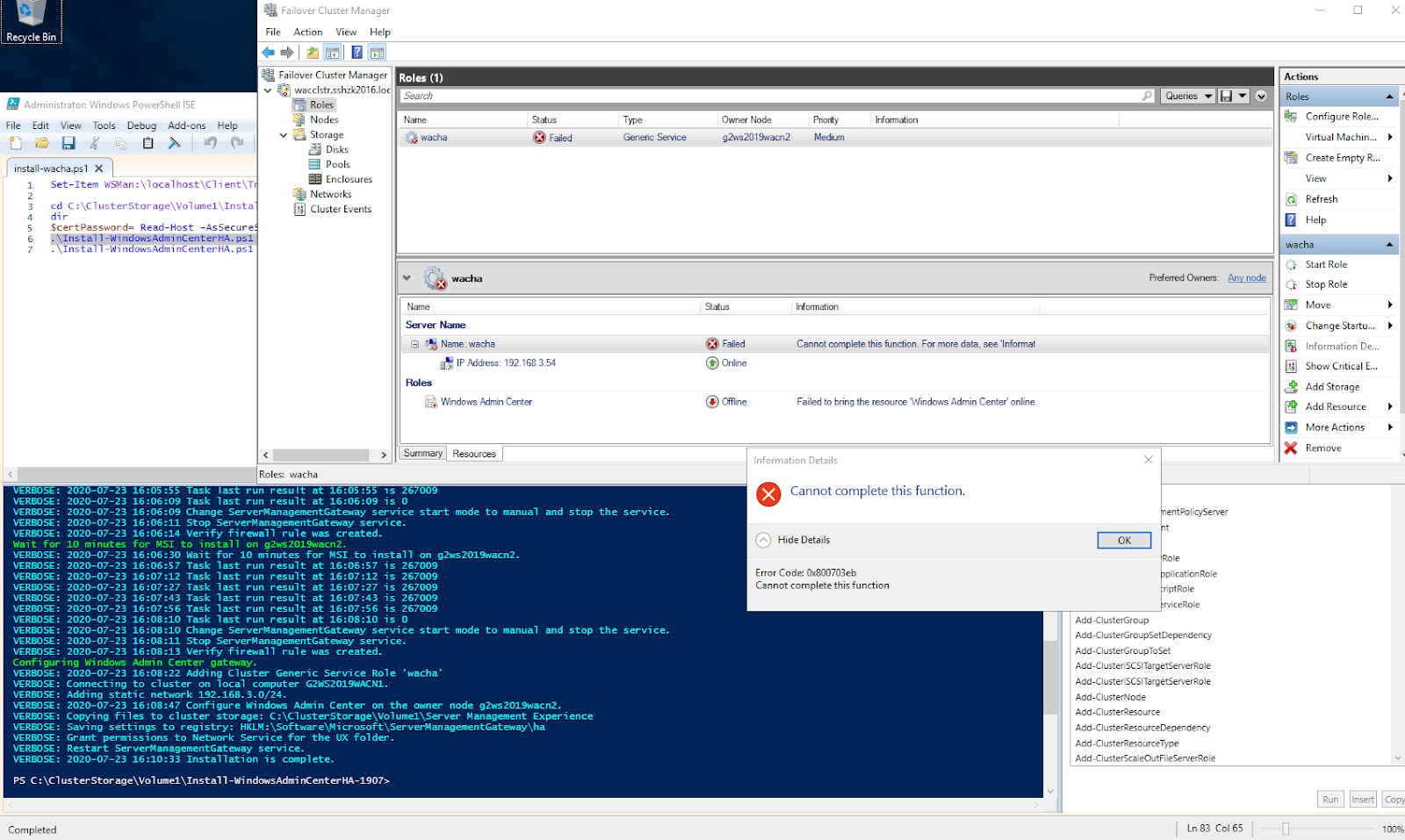Click the Start Role action for wacha
1405x840 pixels.
pos(1325,264)
